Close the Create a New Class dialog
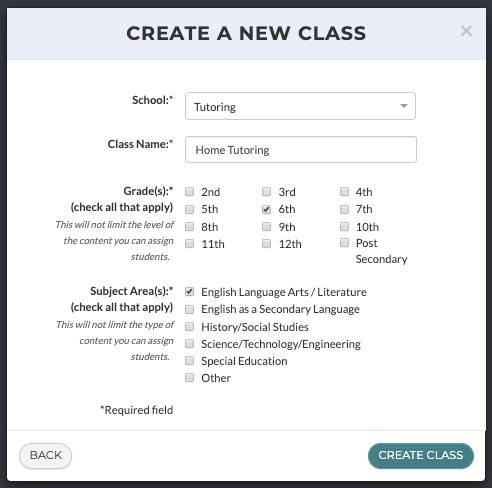The height and width of the screenshot is (488, 492). [466, 31]
